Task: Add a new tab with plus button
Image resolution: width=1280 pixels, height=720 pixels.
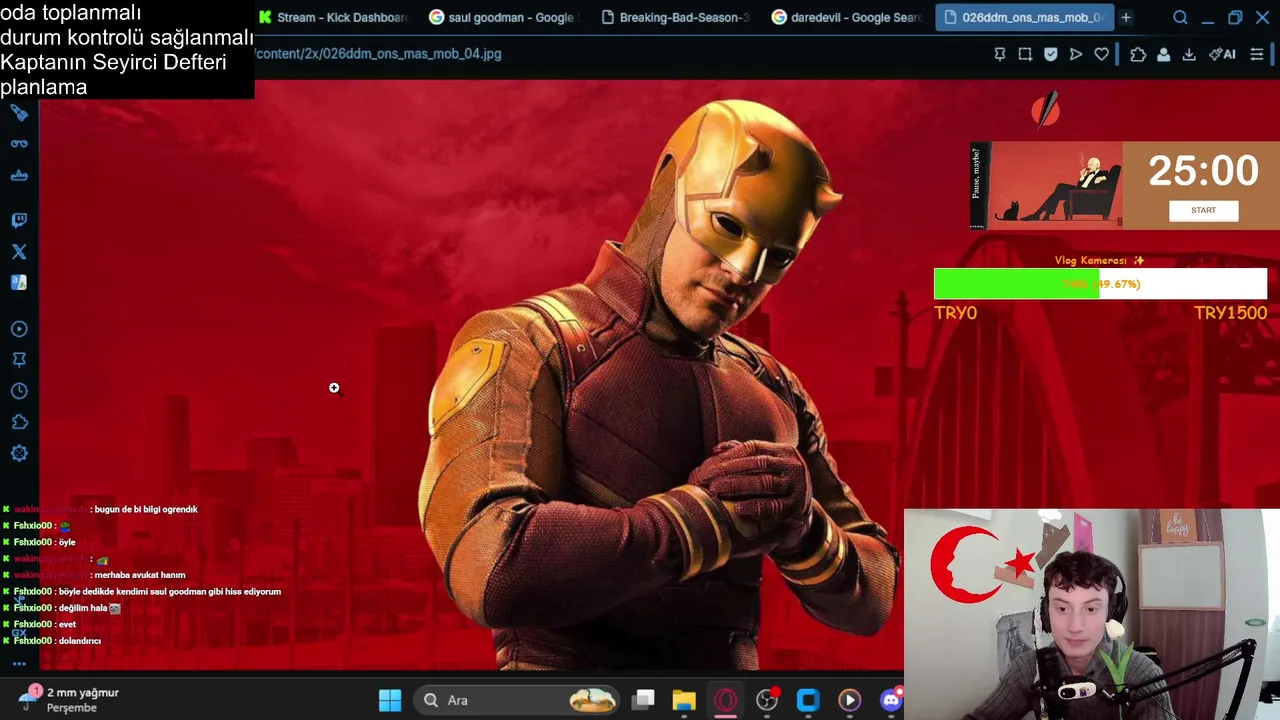Action: pyautogui.click(x=1126, y=17)
